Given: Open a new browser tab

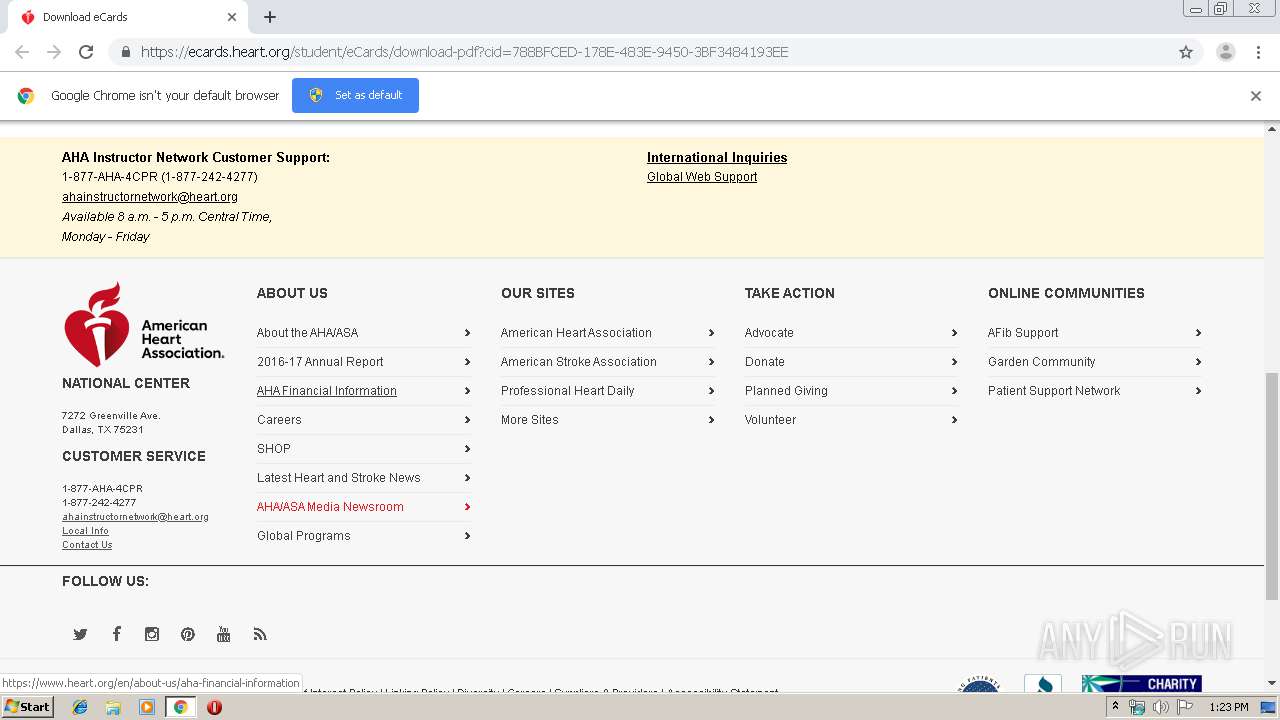Looking at the screenshot, I should [270, 17].
